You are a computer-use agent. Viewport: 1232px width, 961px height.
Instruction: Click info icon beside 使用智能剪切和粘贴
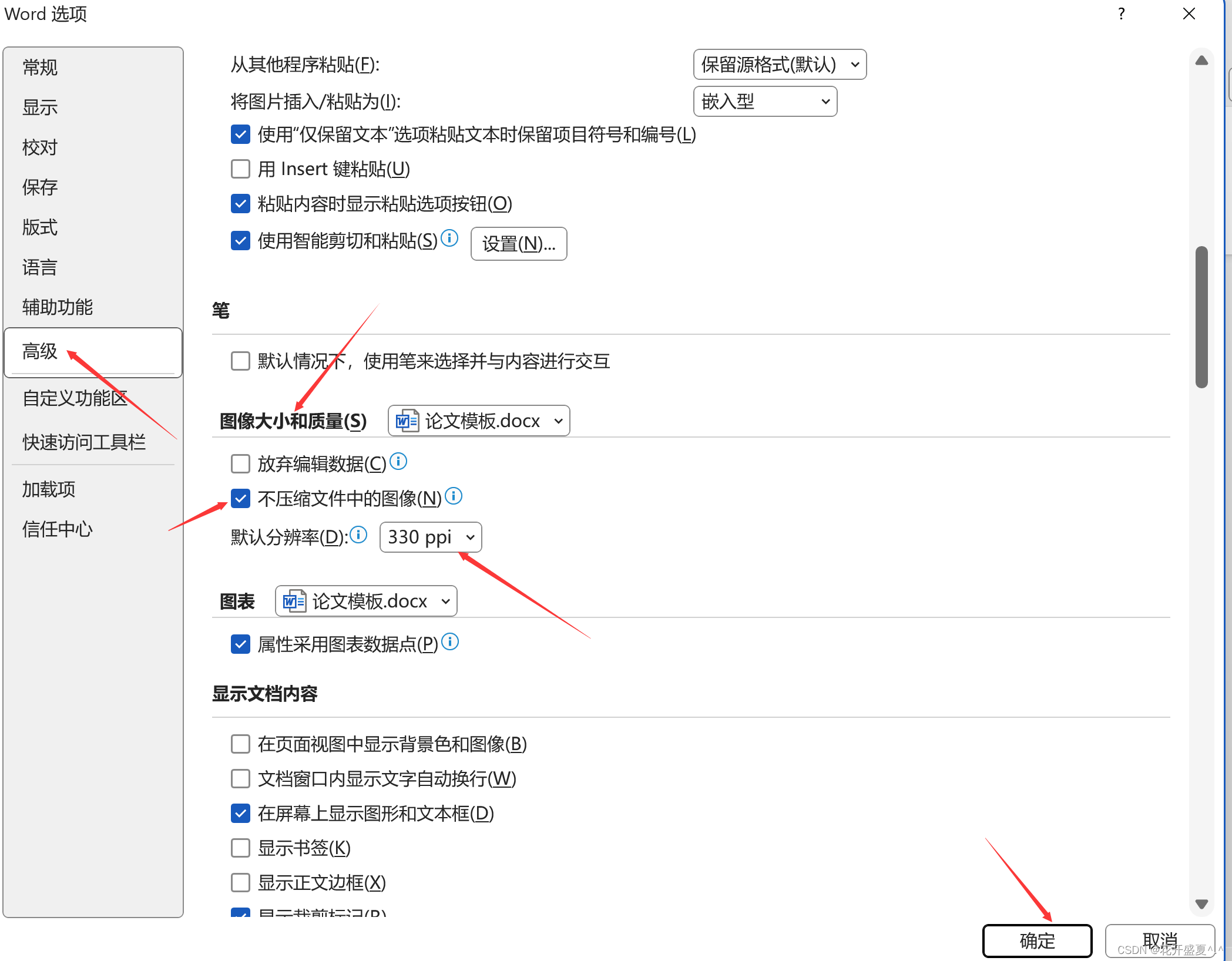tap(449, 238)
